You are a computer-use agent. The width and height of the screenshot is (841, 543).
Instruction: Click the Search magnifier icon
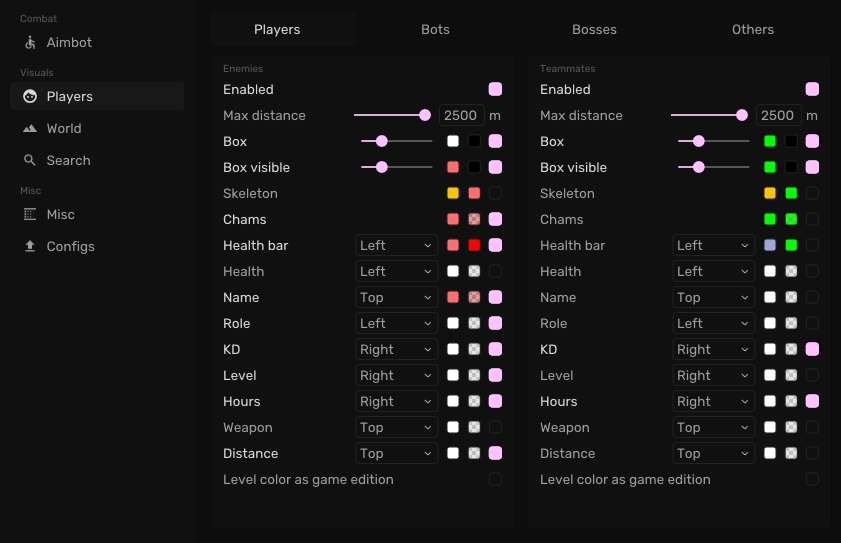coord(30,161)
